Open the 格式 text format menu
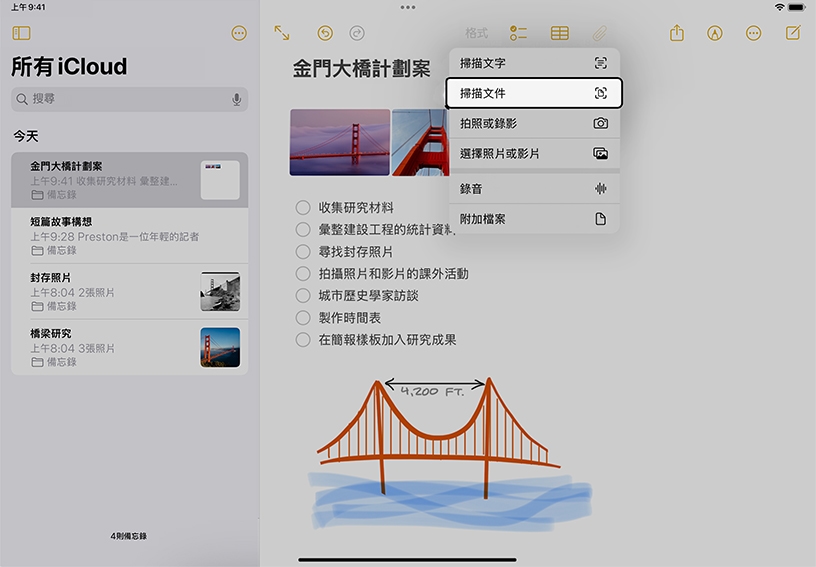816x567 pixels. [x=477, y=33]
